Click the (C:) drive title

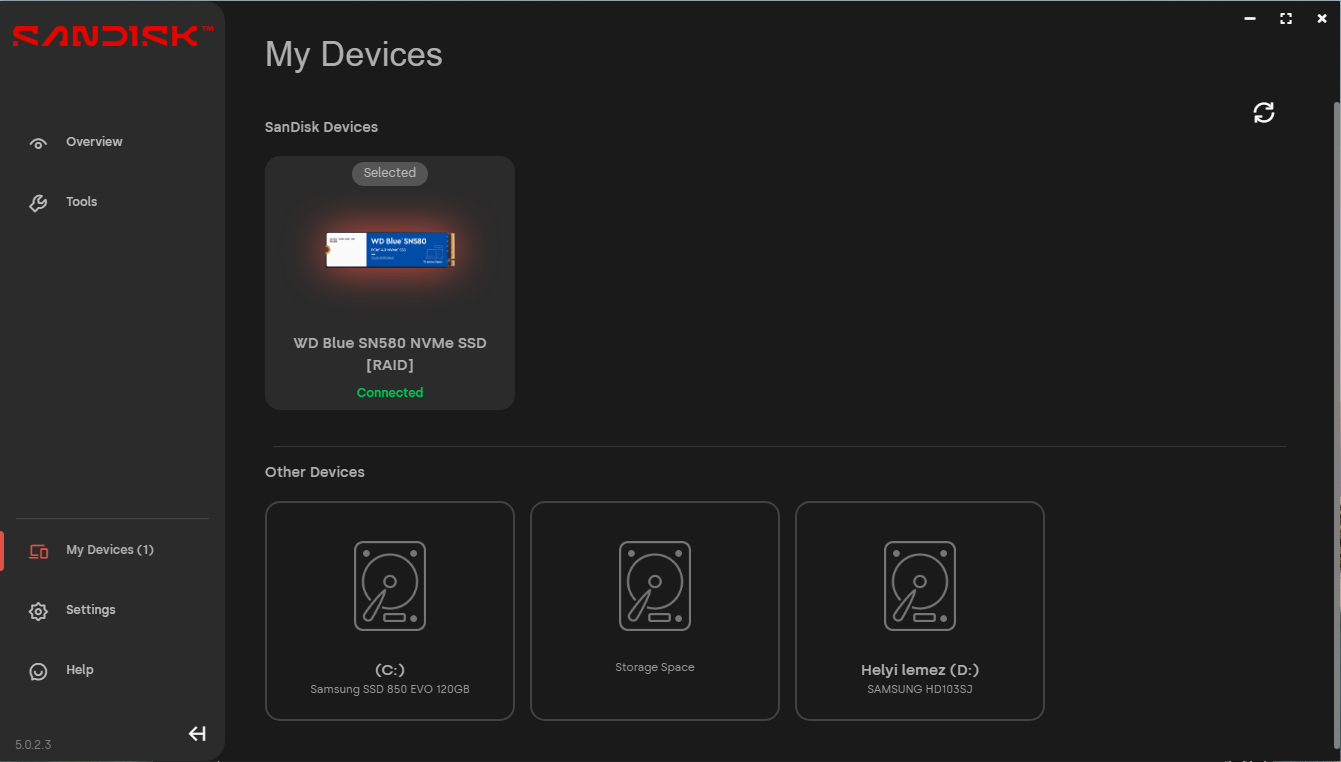point(390,670)
